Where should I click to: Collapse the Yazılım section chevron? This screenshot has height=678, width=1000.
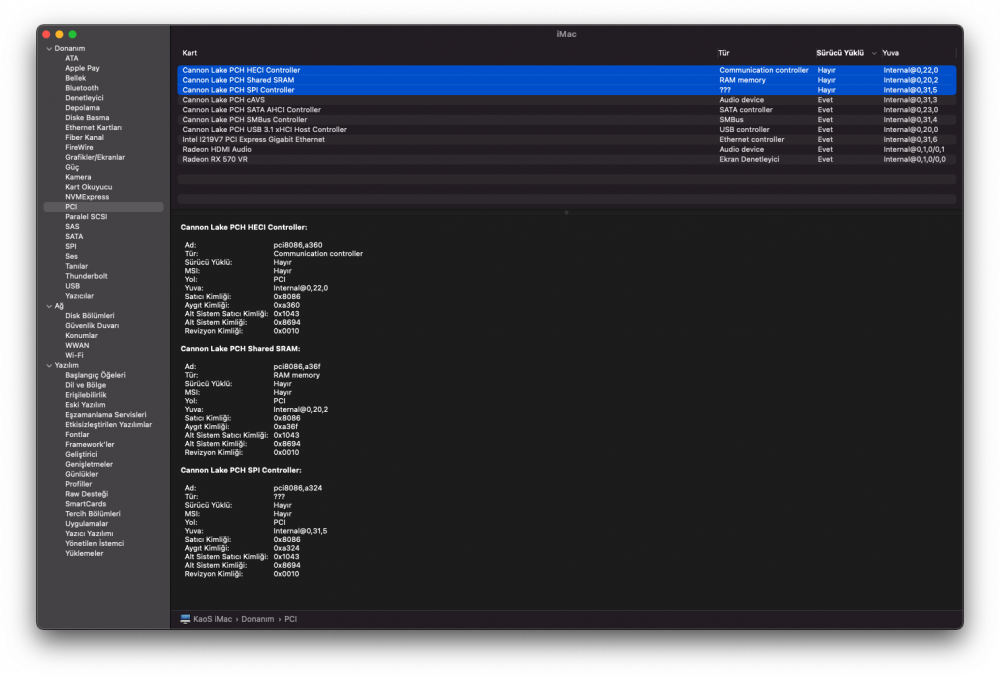(x=49, y=365)
